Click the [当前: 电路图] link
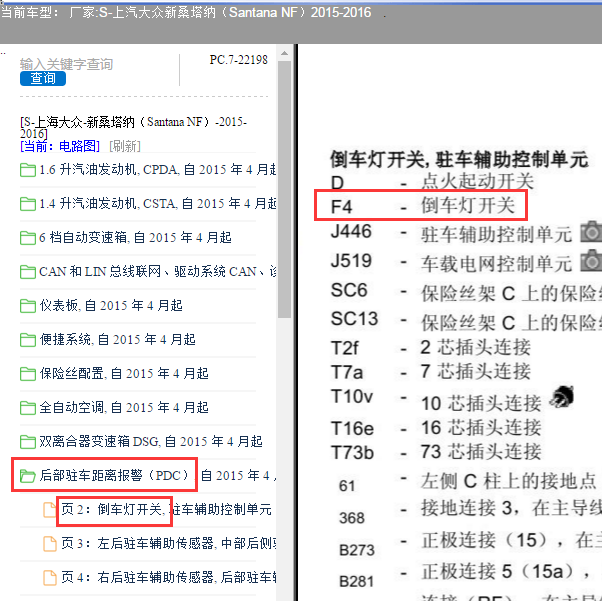 click(x=60, y=146)
